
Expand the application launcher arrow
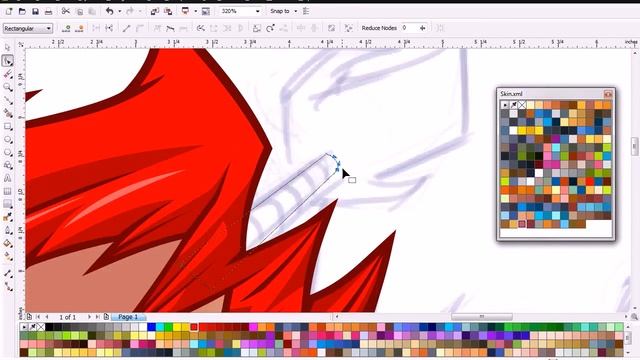click(195, 11)
